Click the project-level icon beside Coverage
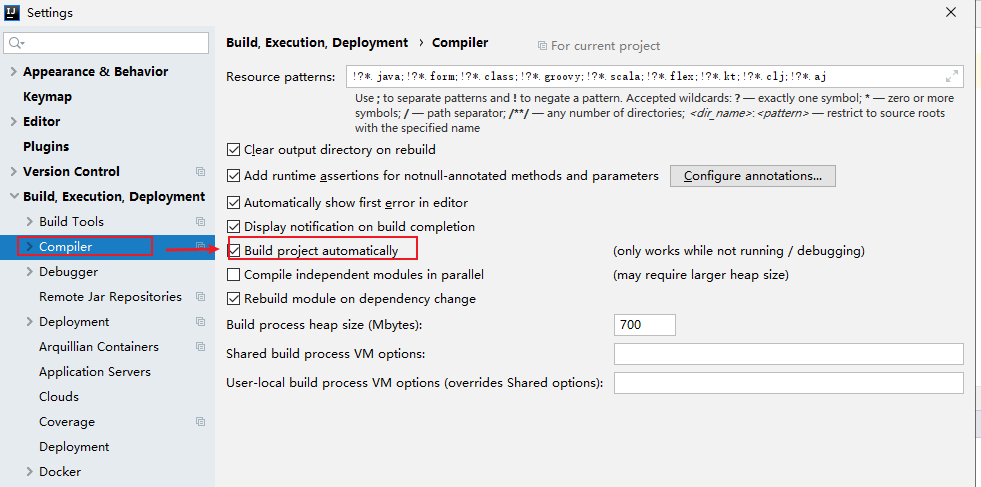The width and height of the screenshot is (981, 487). 200,422
